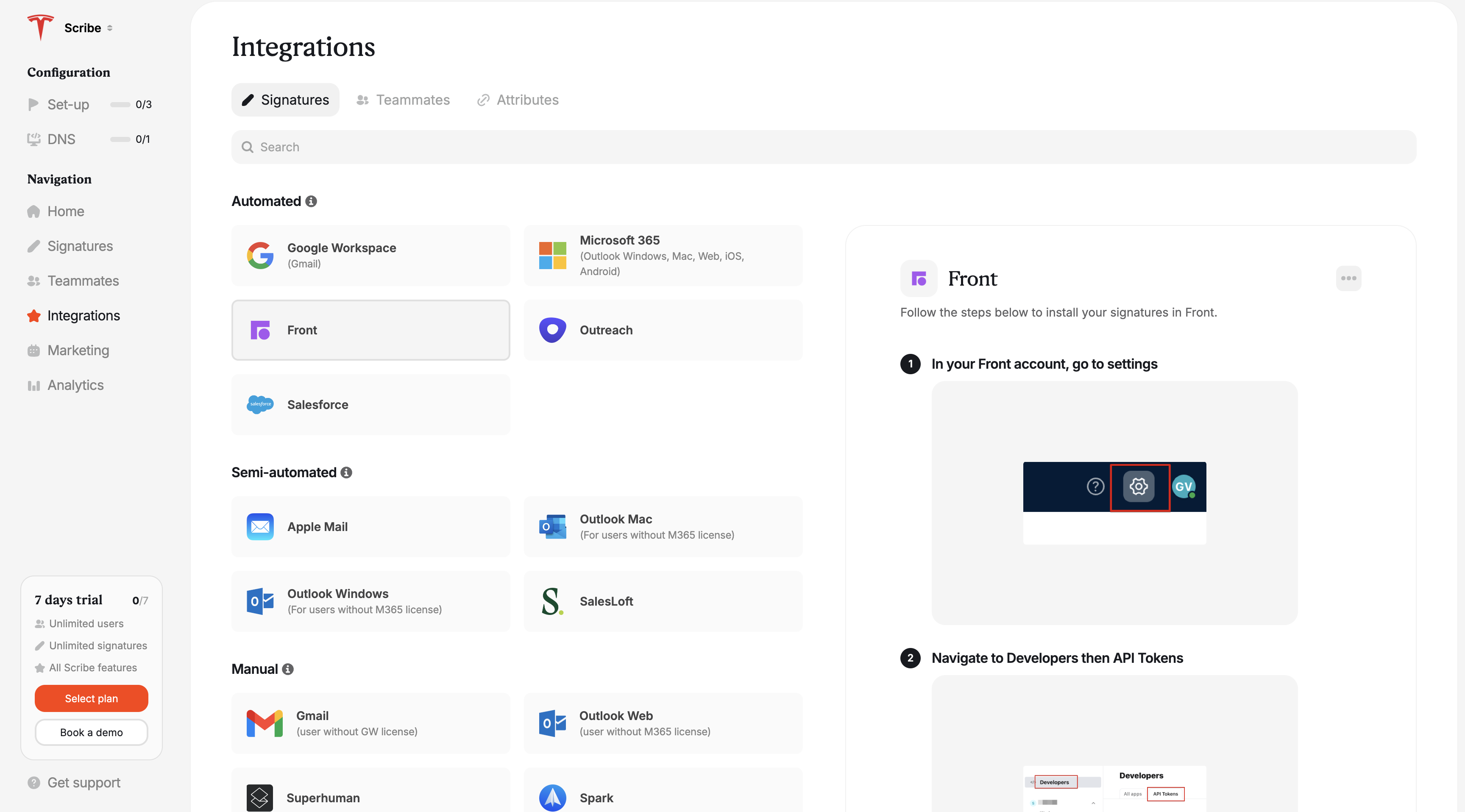This screenshot has width=1465, height=812.
Task: Select the SalesLoft integration card
Action: pyautogui.click(x=663, y=601)
